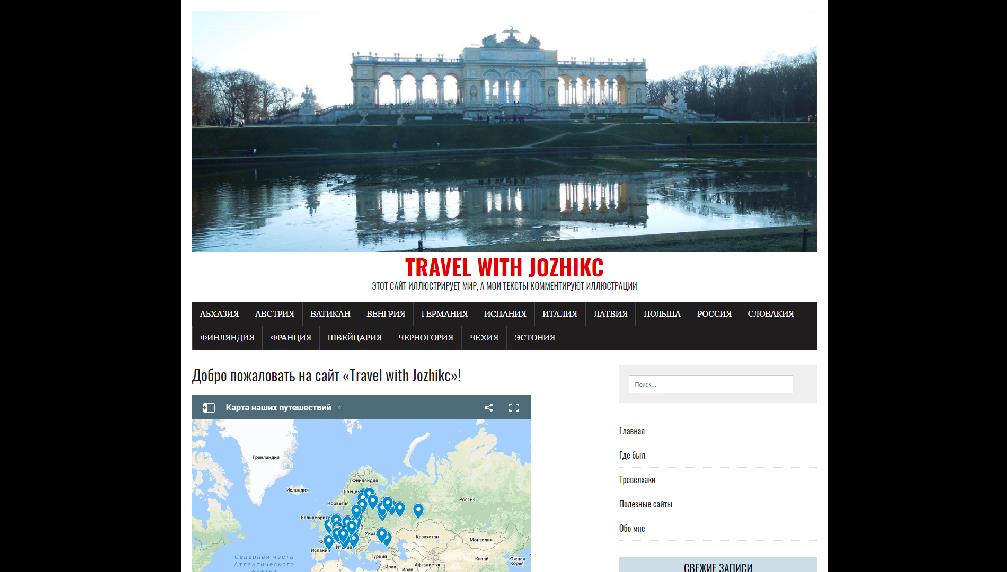Screen dimensions: 1007x572
Task: Open the АВСТРИЯ menu item
Action: (274, 314)
